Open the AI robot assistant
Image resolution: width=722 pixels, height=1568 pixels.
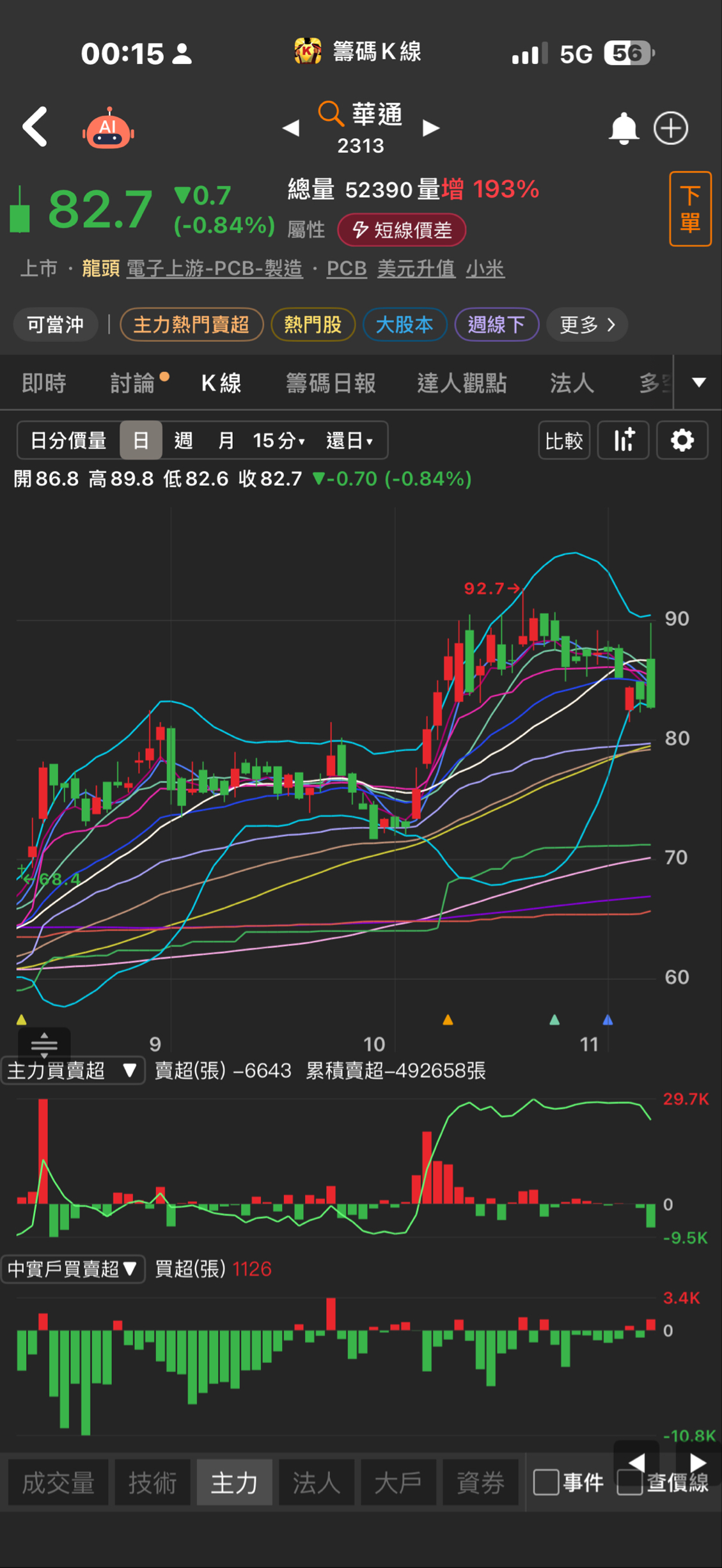click(x=108, y=128)
